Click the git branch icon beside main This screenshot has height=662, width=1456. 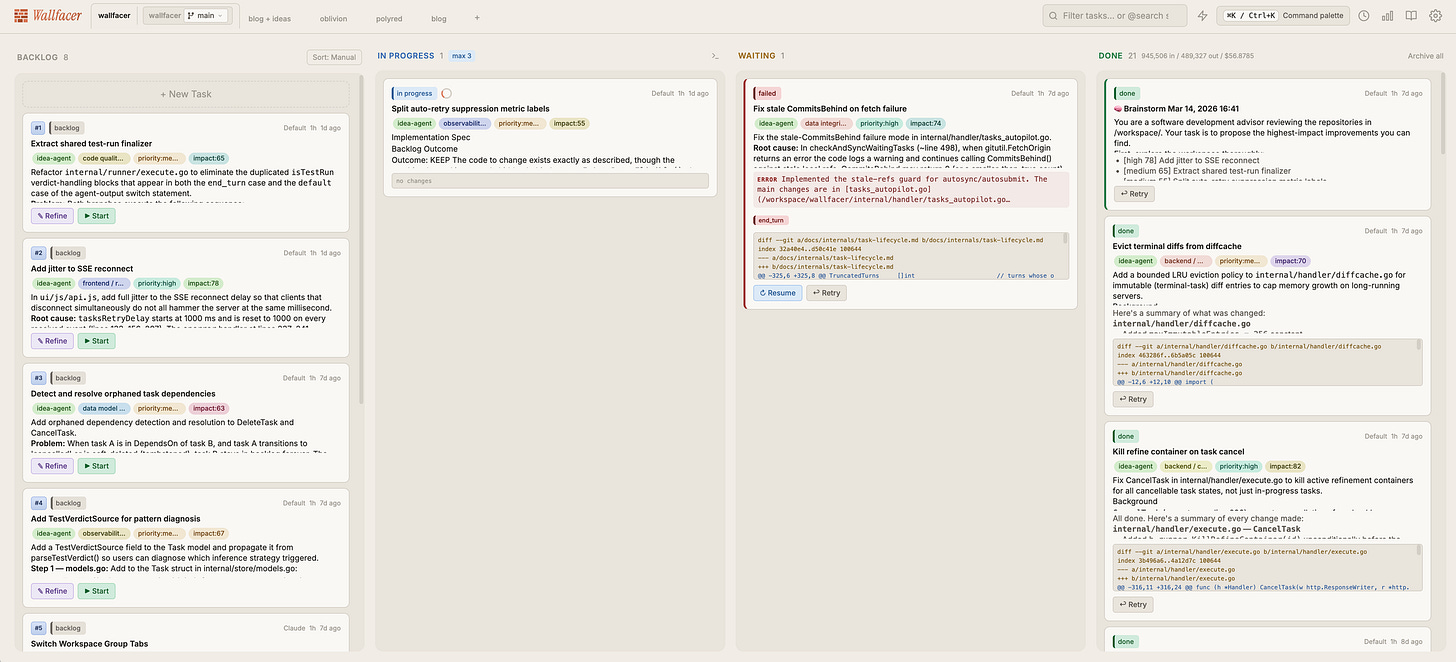click(x=191, y=16)
